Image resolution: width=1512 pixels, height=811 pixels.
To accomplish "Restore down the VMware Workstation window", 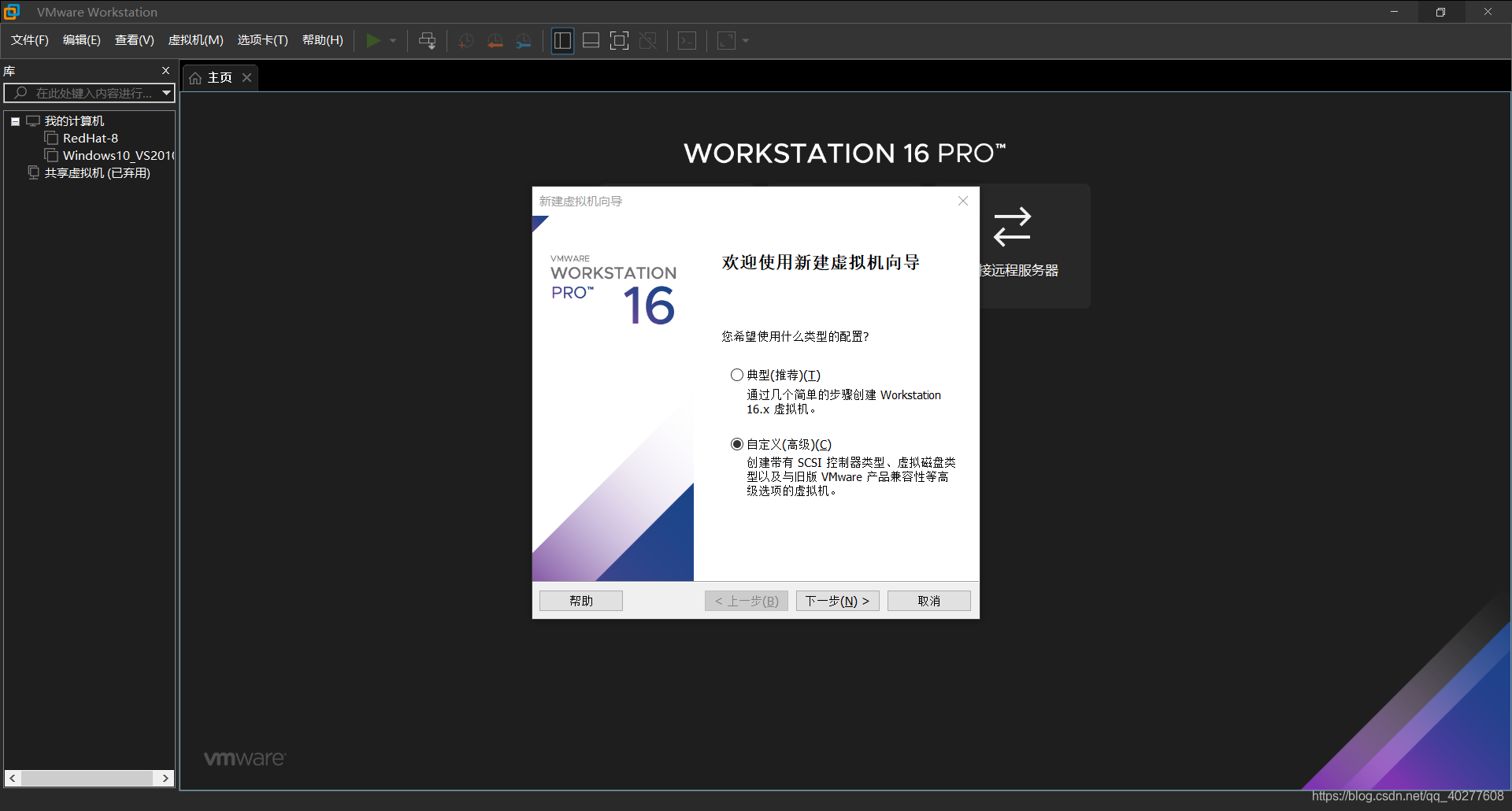I will (1440, 12).
